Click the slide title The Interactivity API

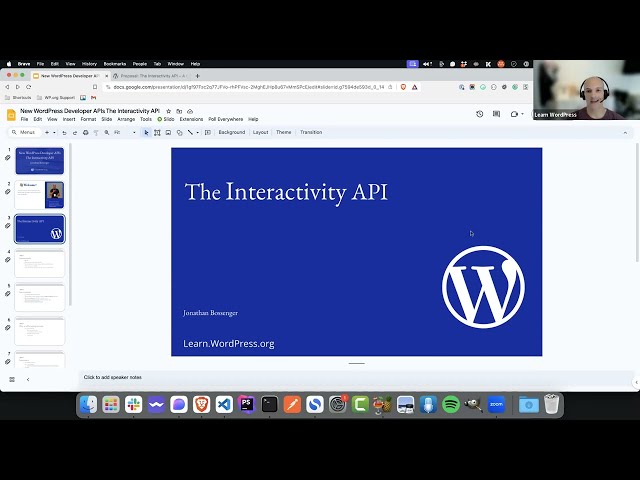click(286, 192)
